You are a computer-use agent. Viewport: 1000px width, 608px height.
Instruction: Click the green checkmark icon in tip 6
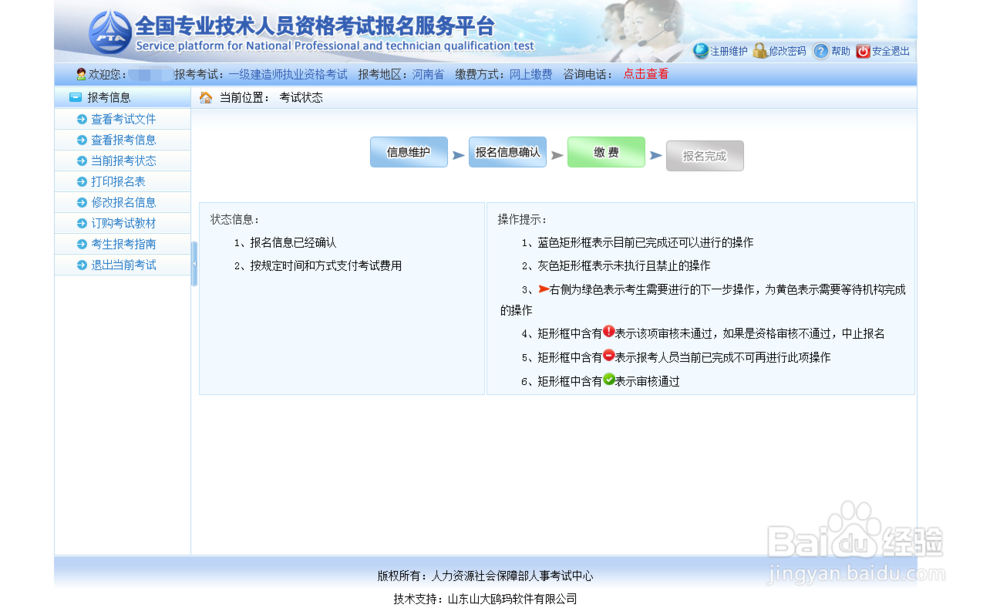click(x=610, y=379)
